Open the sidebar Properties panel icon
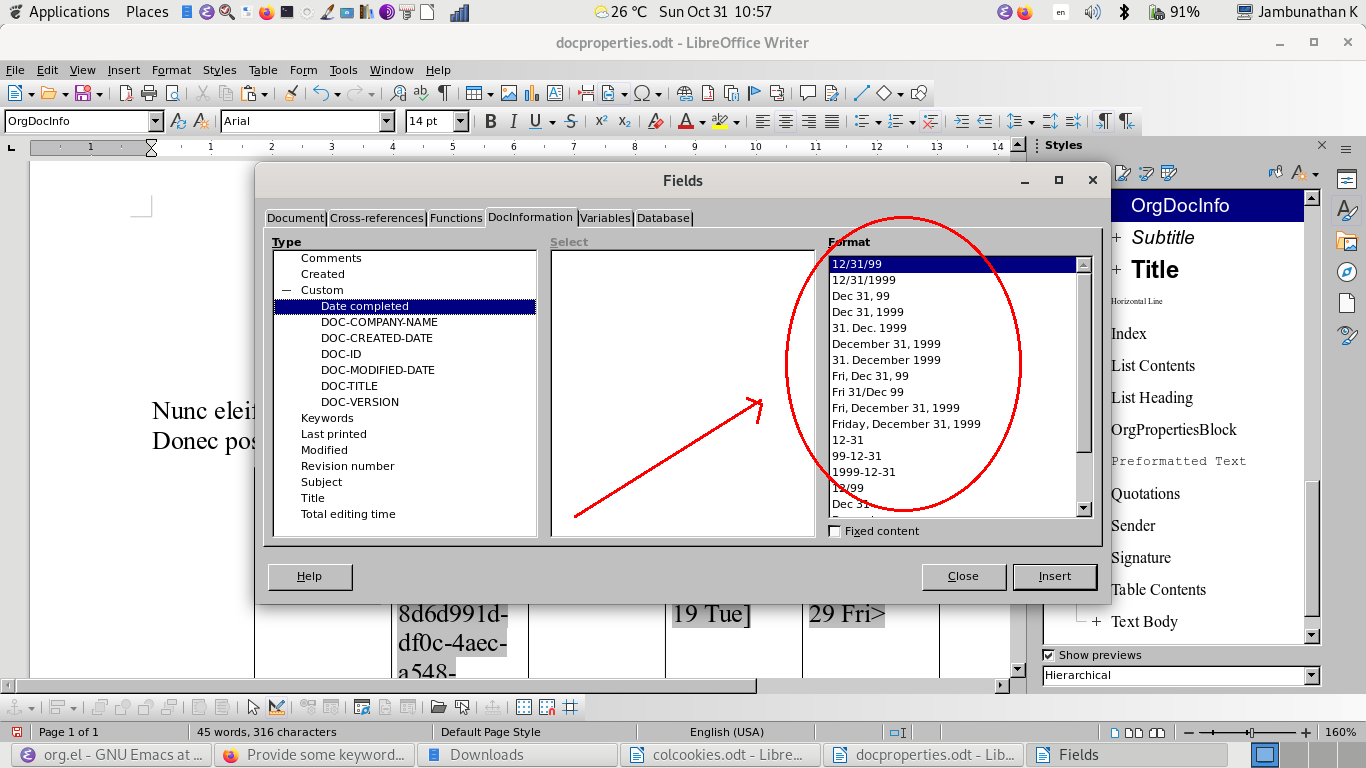The width and height of the screenshot is (1366, 768). 1347,180
